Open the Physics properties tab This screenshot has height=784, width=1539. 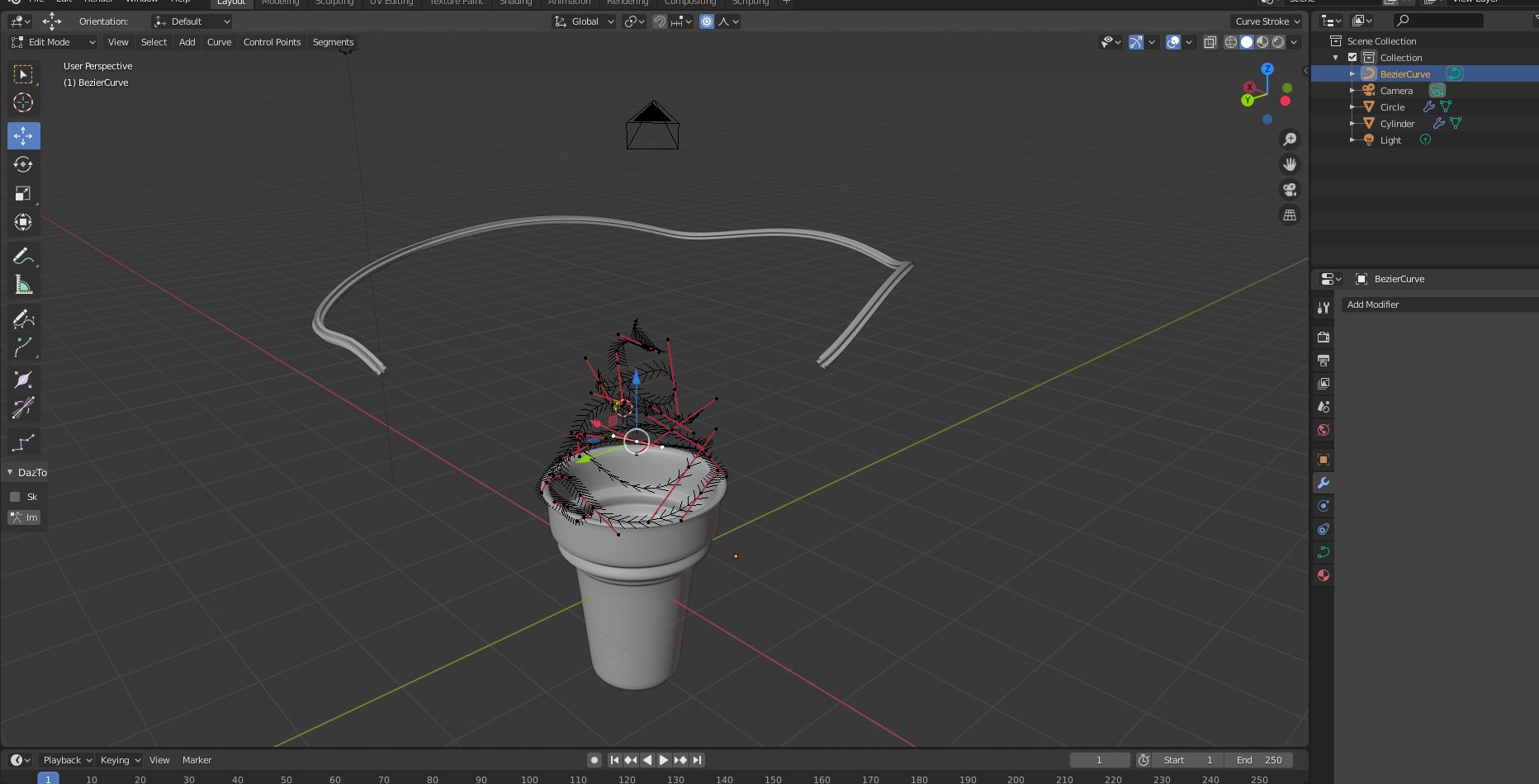[x=1324, y=506]
